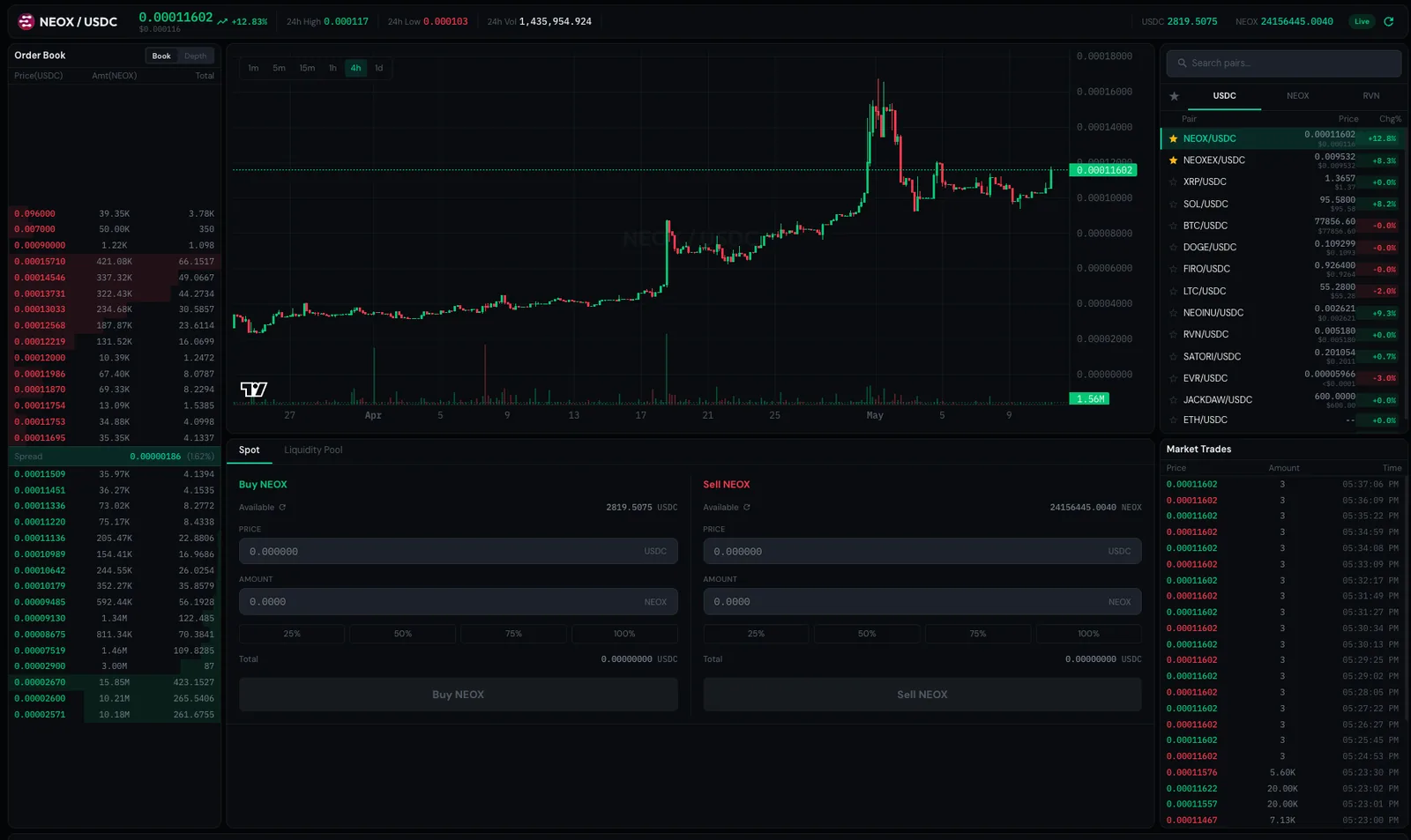
Task: Toggle favorite star for FIRO/USDC pair
Action: [1173, 269]
